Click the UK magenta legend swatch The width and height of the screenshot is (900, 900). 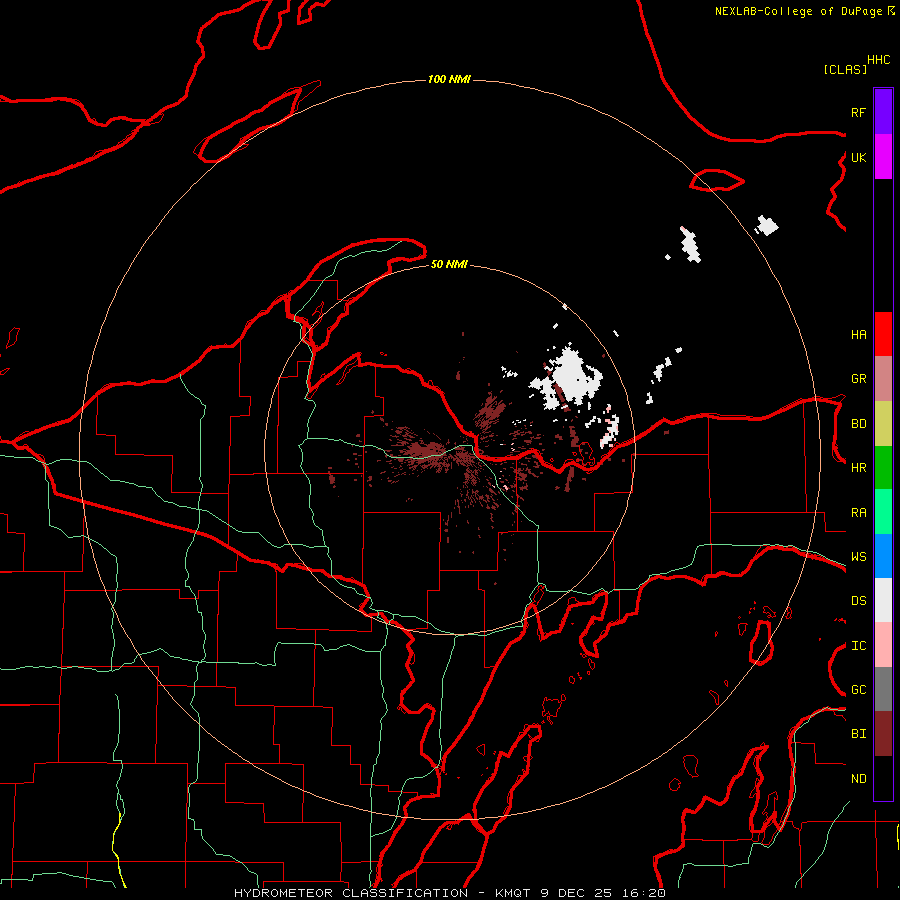[883, 157]
